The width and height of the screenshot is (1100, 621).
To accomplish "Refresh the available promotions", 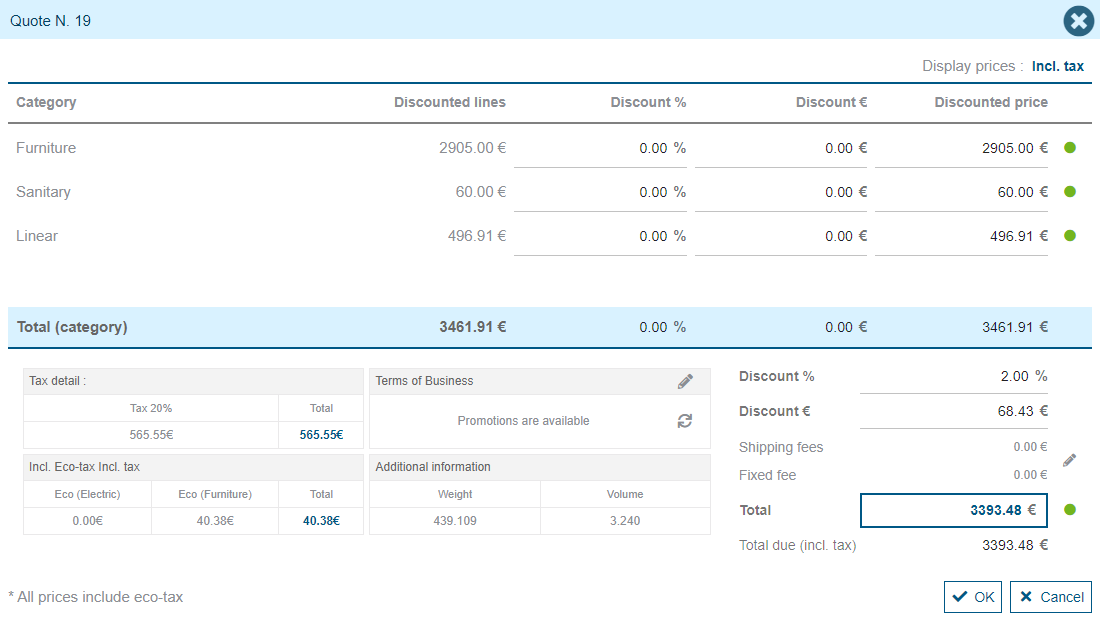I will (x=685, y=421).
